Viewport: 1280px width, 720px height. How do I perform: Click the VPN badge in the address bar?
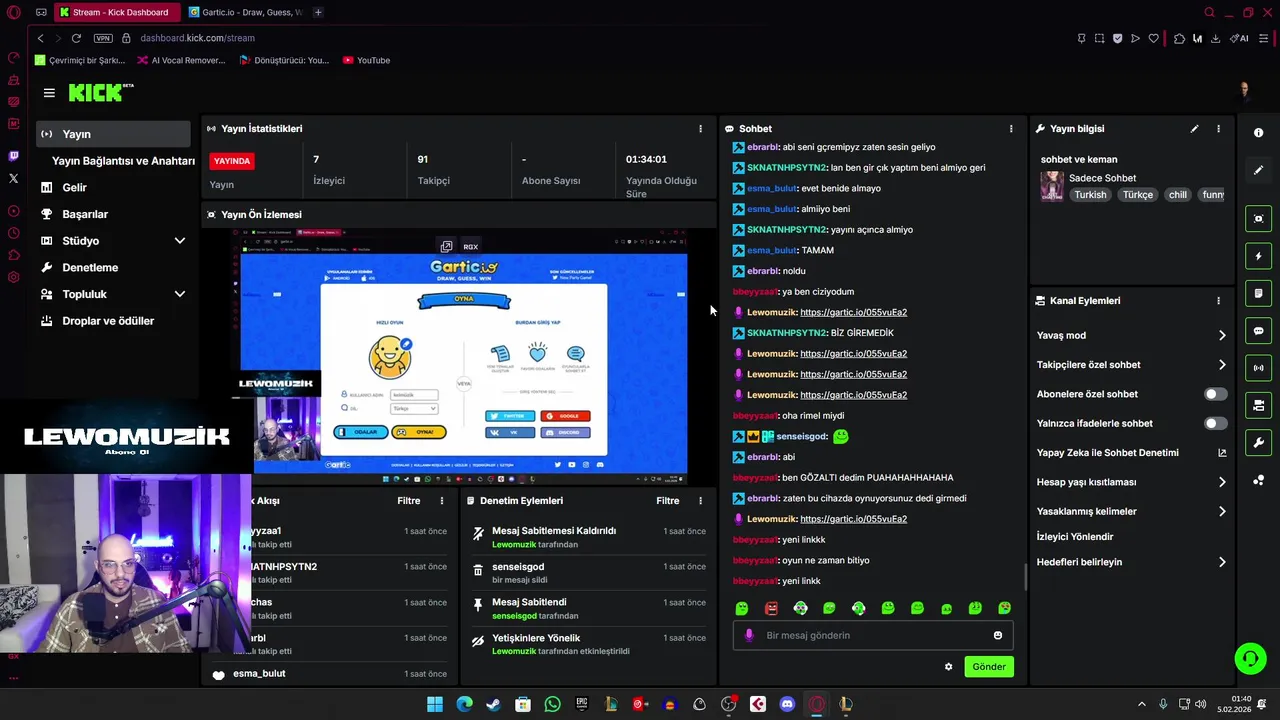tap(103, 38)
